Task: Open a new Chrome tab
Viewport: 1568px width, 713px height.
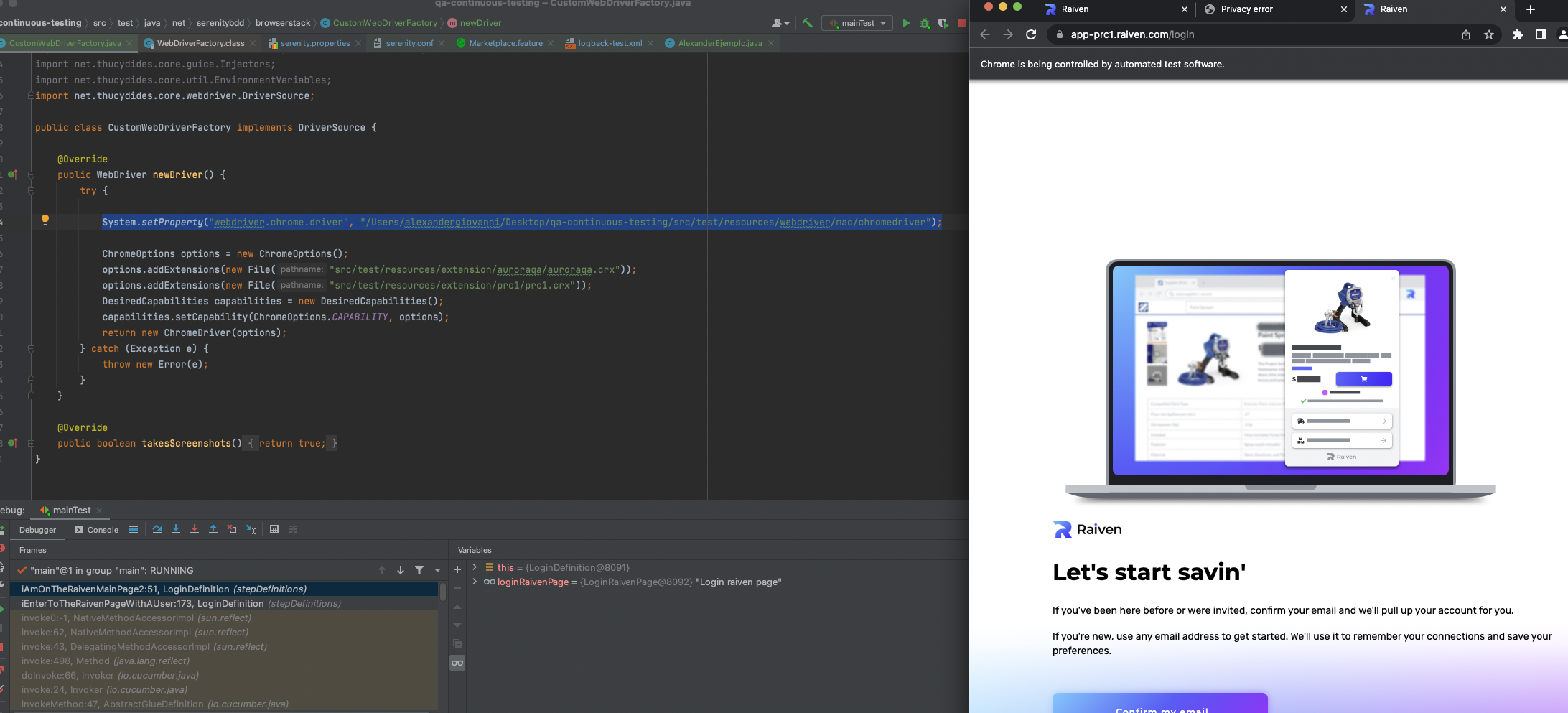Action: pos(1531,9)
